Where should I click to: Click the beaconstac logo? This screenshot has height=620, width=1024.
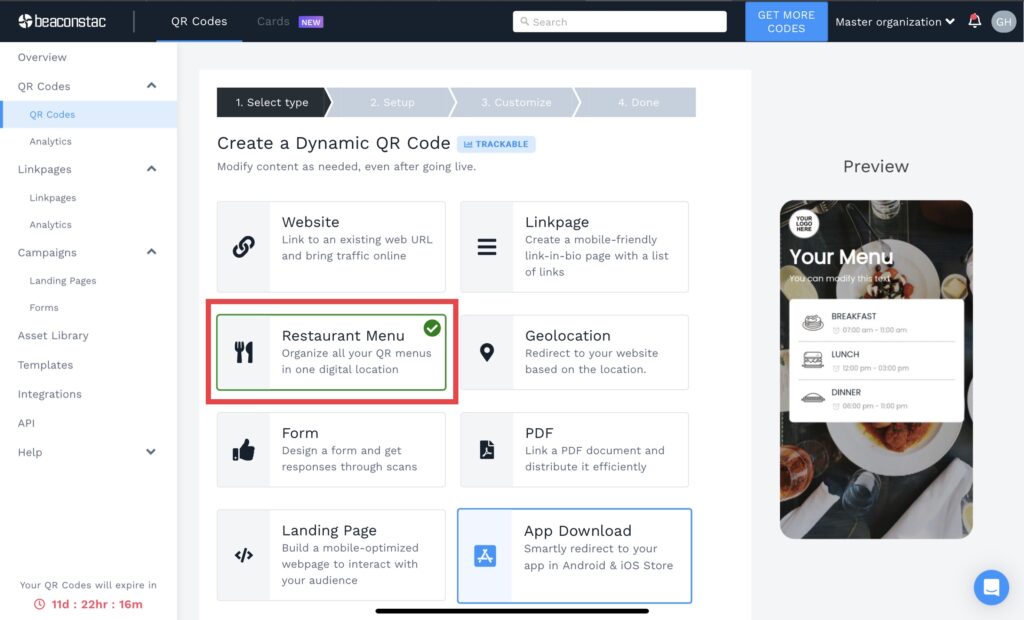[x=60, y=21]
